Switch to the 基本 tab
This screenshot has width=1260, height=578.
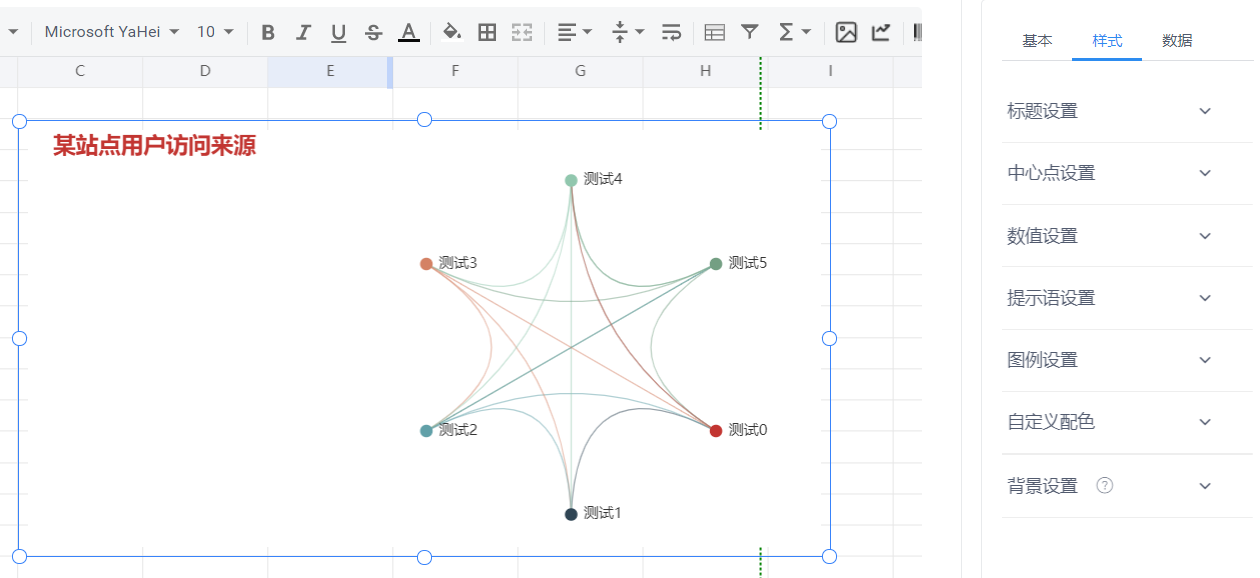(x=1037, y=41)
